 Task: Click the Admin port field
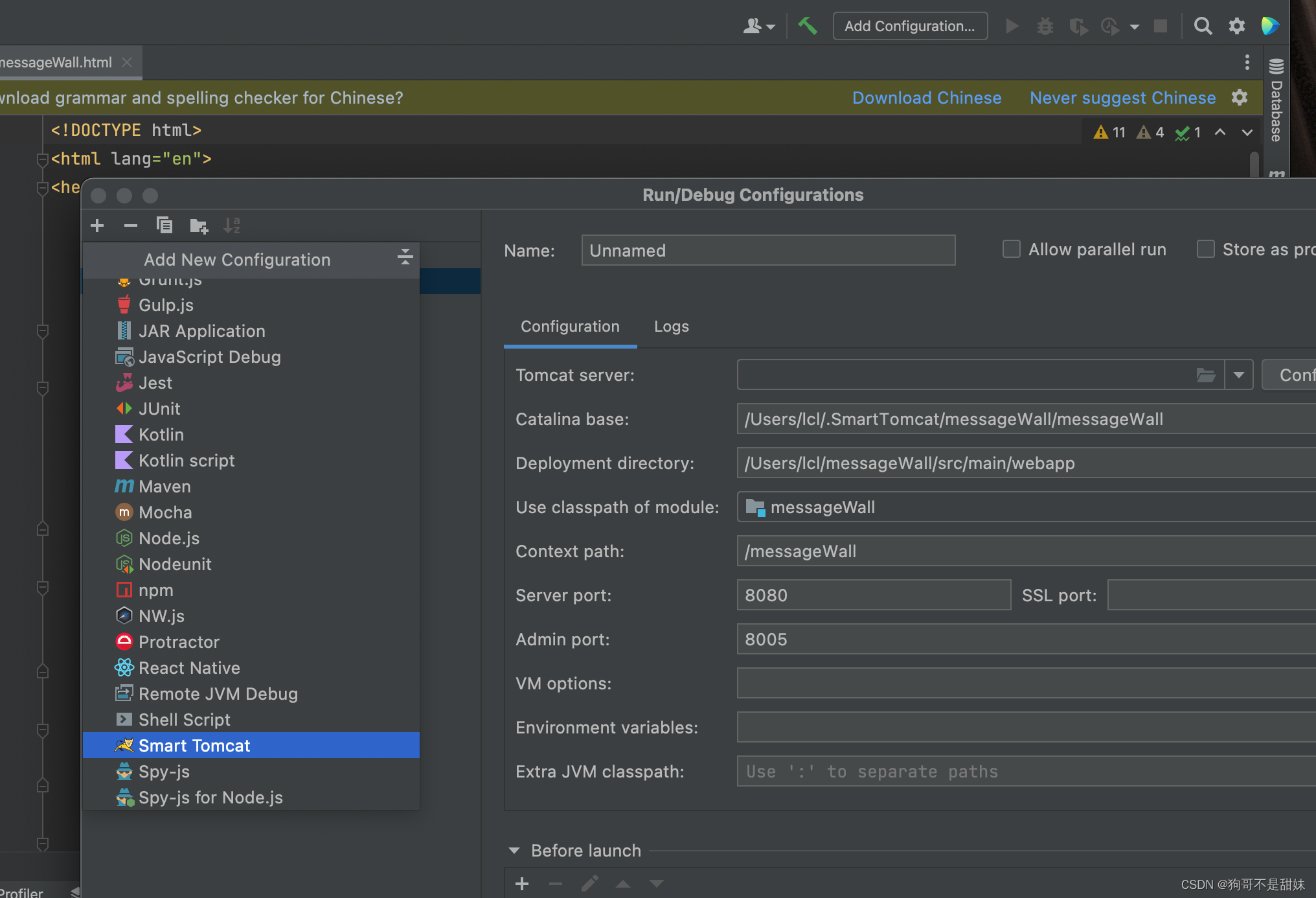click(1027, 639)
